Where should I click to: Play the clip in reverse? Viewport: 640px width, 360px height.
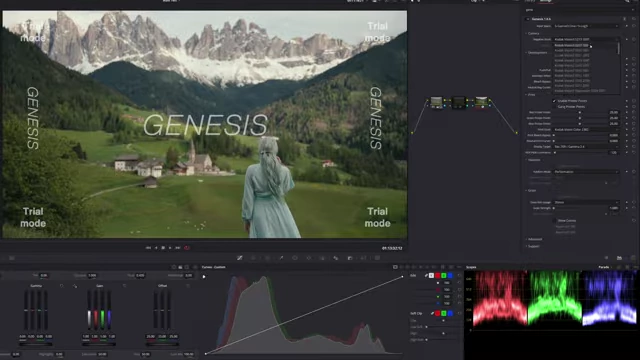click(156, 248)
